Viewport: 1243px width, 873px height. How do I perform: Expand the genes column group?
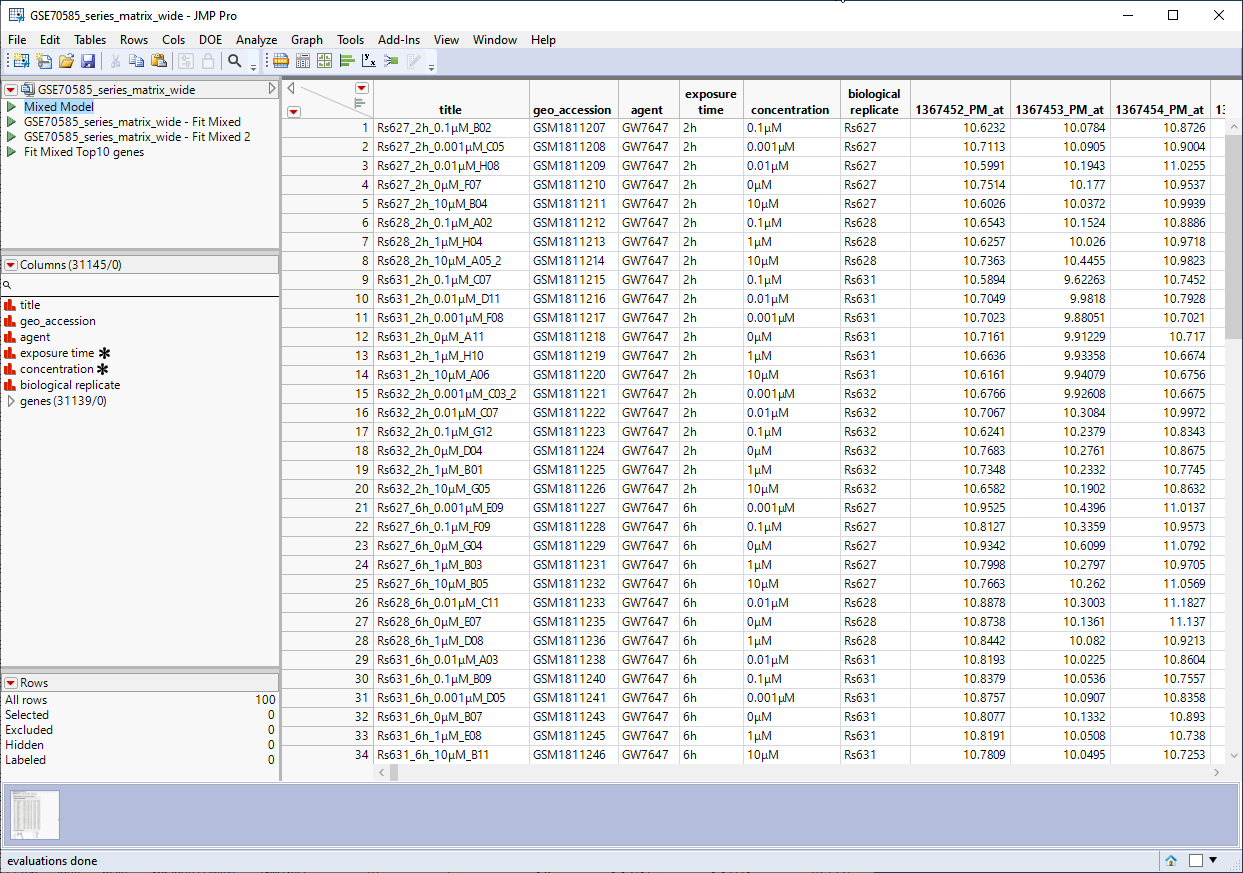click(x=11, y=401)
